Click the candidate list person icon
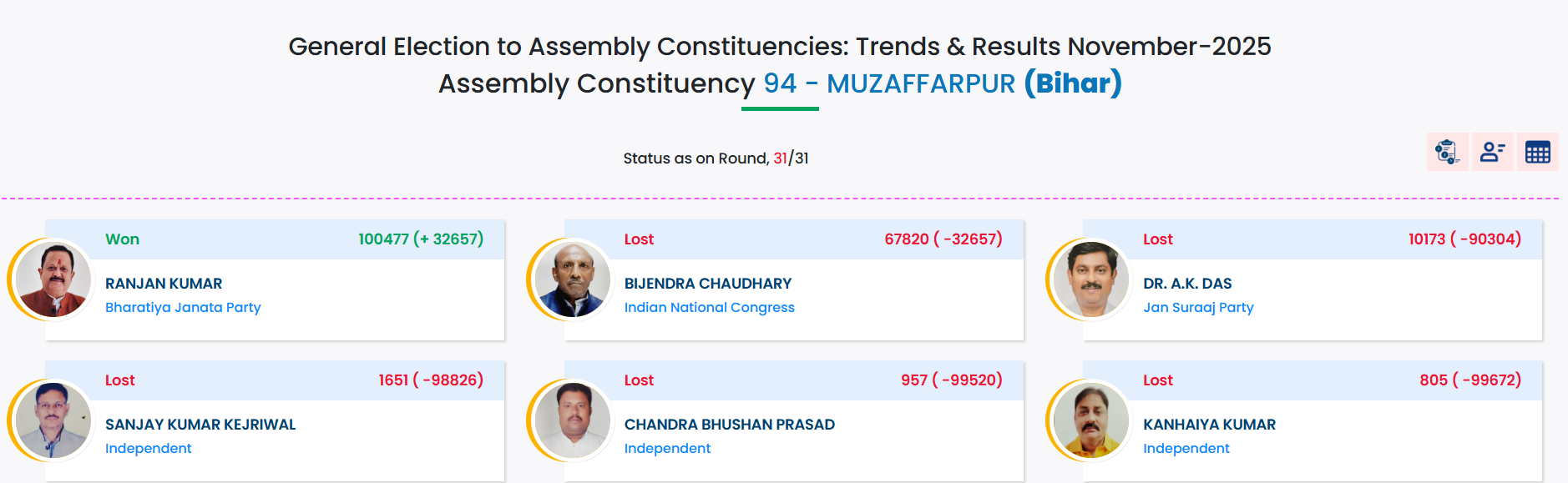Screen dimensions: 1568x483 [1492, 152]
